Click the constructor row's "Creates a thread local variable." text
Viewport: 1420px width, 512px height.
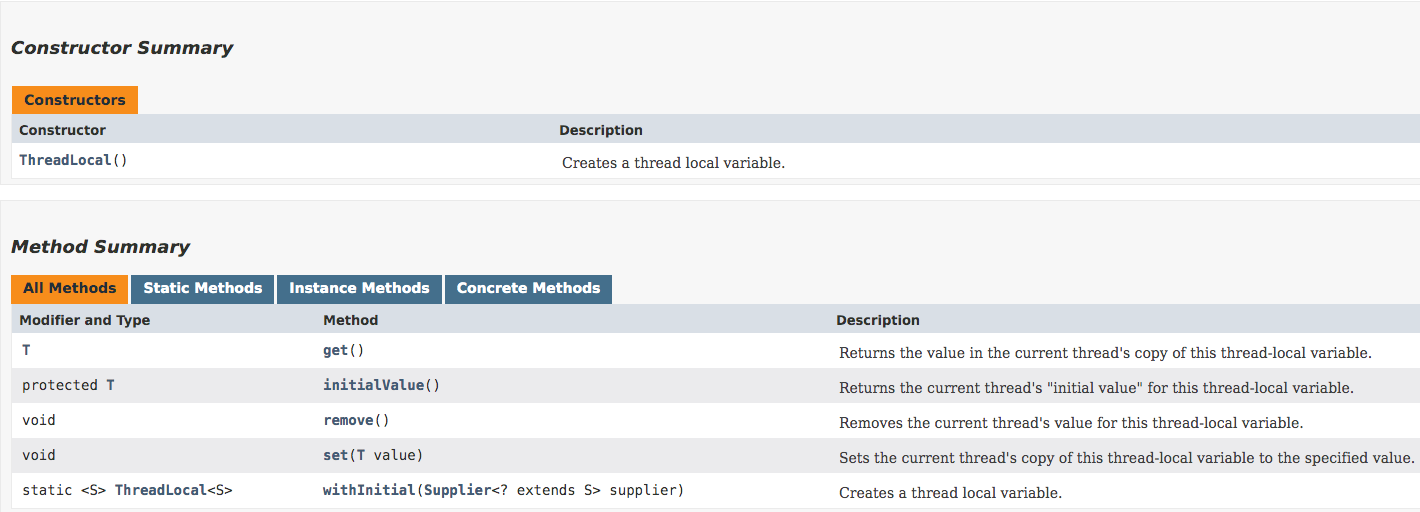click(x=673, y=163)
